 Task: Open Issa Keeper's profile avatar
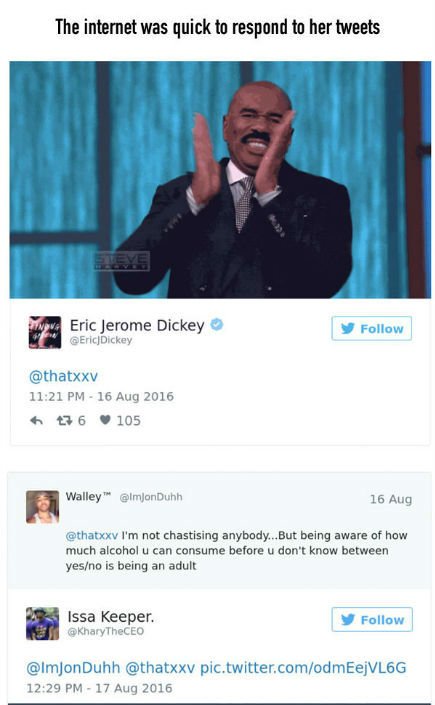(x=42, y=623)
